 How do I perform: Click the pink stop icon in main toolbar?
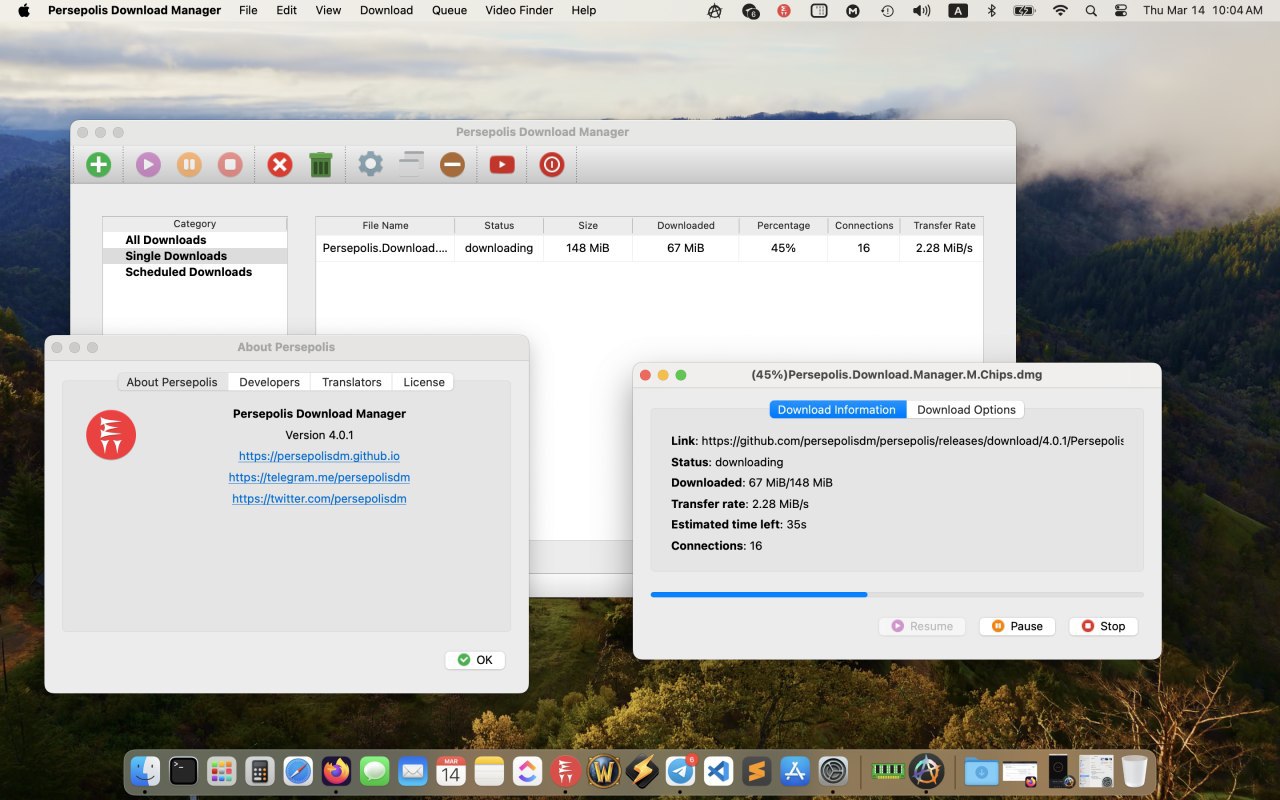click(230, 165)
